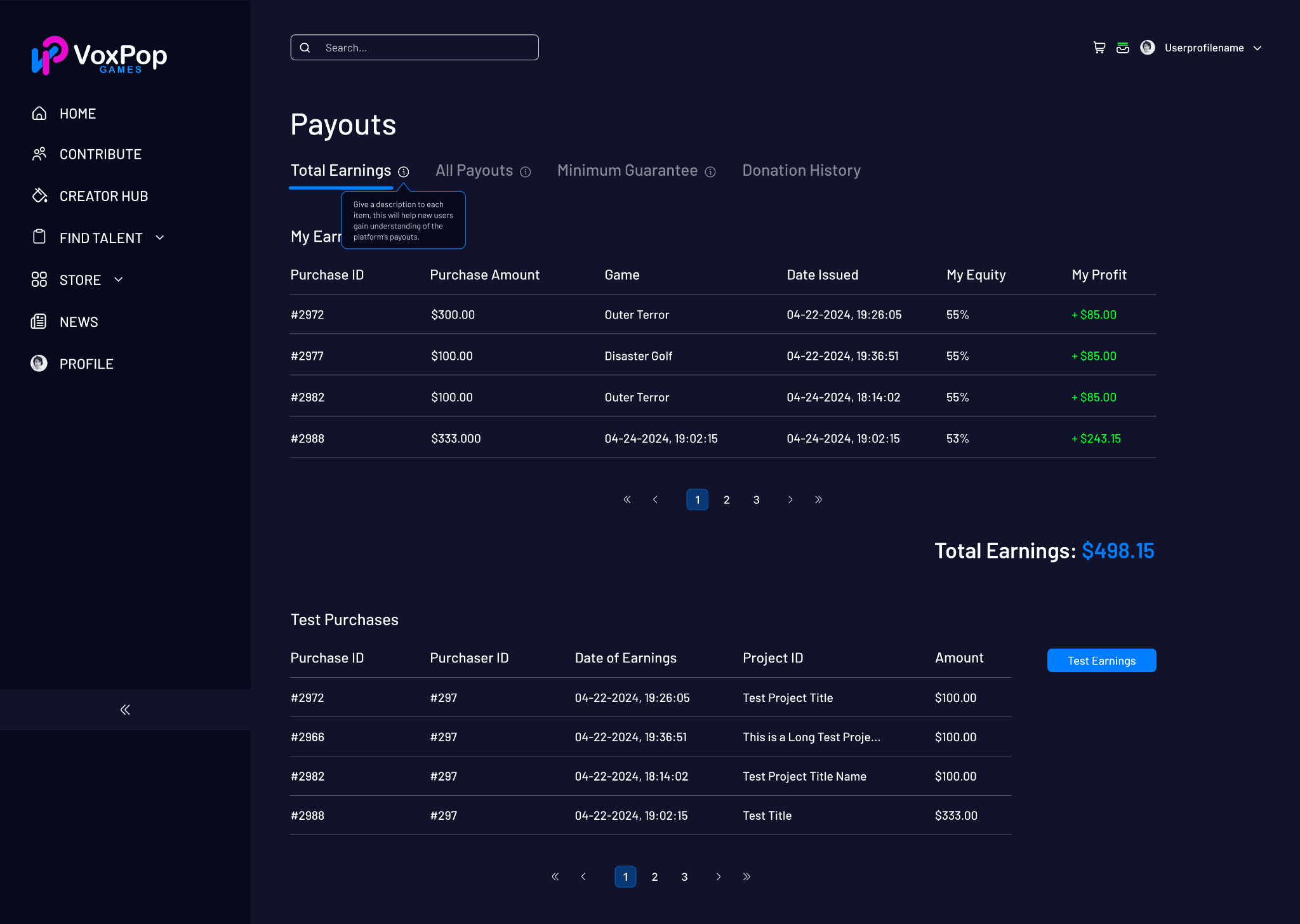This screenshot has height=924, width=1300.
Task: Focus the Search input field
Action: pyautogui.click(x=415, y=48)
